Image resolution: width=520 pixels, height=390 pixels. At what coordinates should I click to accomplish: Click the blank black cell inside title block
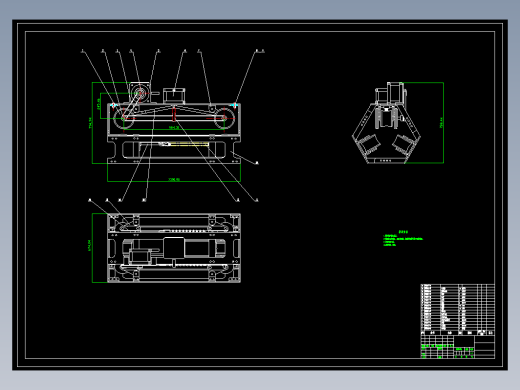[x=464, y=342]
